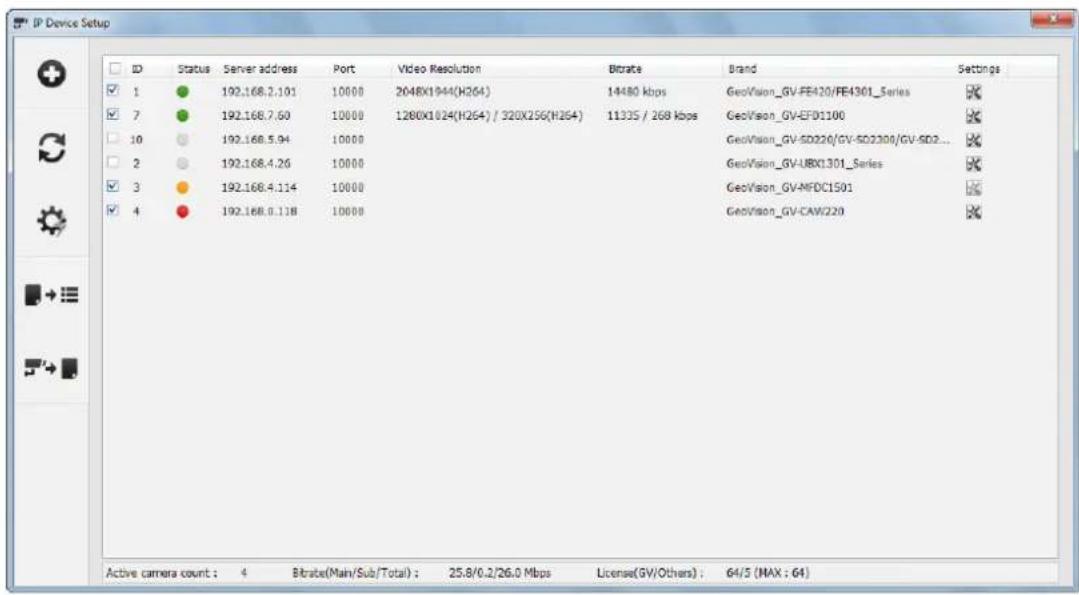Click the Add Camera plus icon
Image resolution: width=1079 pixels, height=595 pixels.
[52, 74]
